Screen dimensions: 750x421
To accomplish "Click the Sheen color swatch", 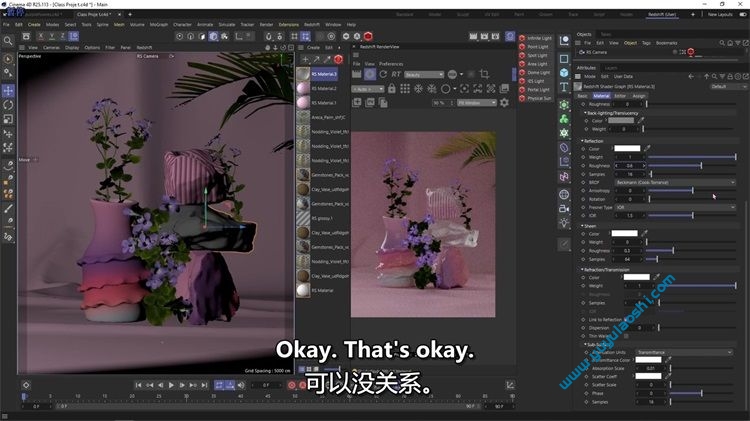I will coord(624,233).
